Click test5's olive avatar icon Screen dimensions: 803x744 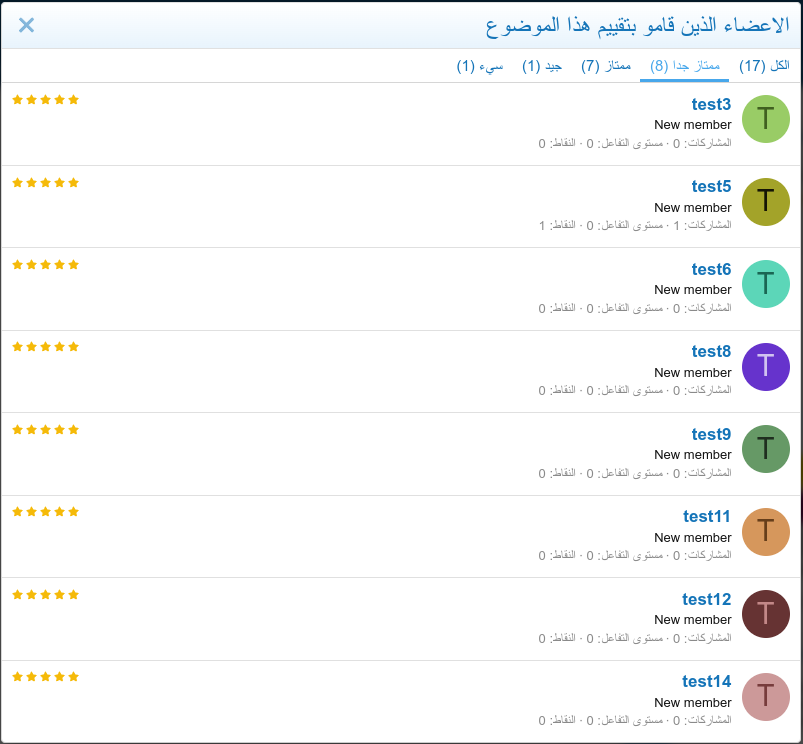click(765, 201)
